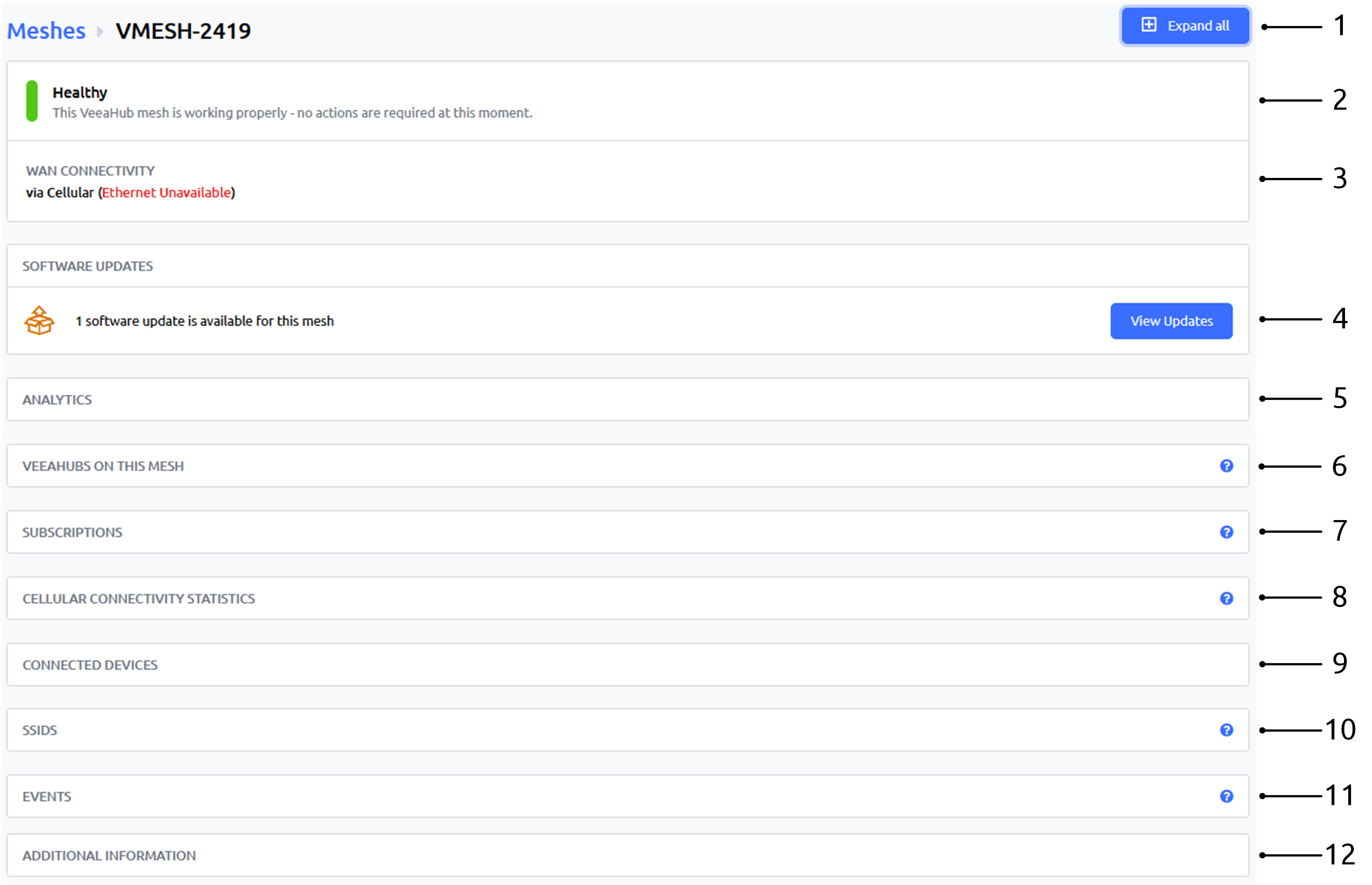Viewport: 1372px width, 885px height.
Task: Open help icon for SSIDs
Action: [1226, 730]
